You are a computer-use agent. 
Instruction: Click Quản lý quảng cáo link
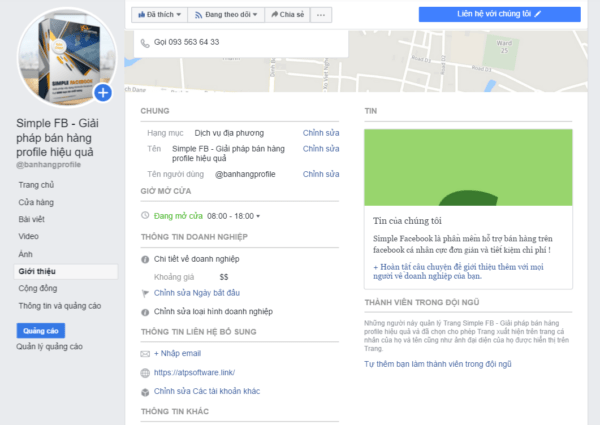pos(49,347)
